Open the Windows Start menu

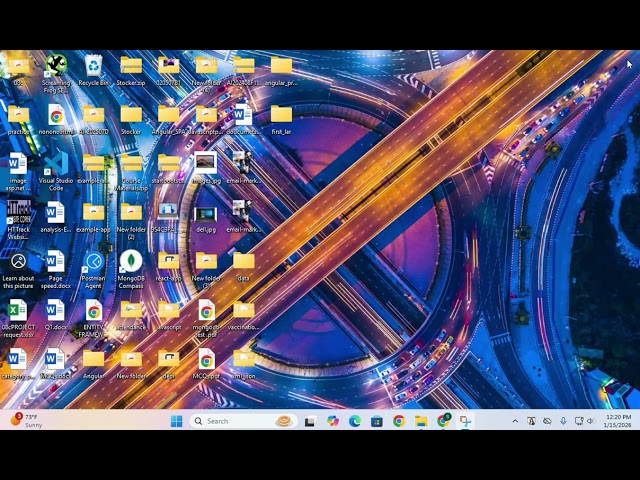click(x=176, y=421)
